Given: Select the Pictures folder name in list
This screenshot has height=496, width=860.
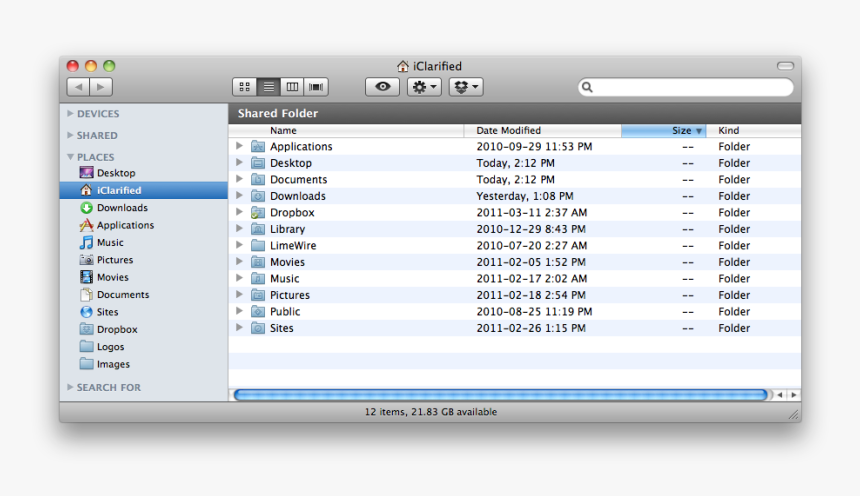Looking at the screenshot, I should tap(290, 295).
